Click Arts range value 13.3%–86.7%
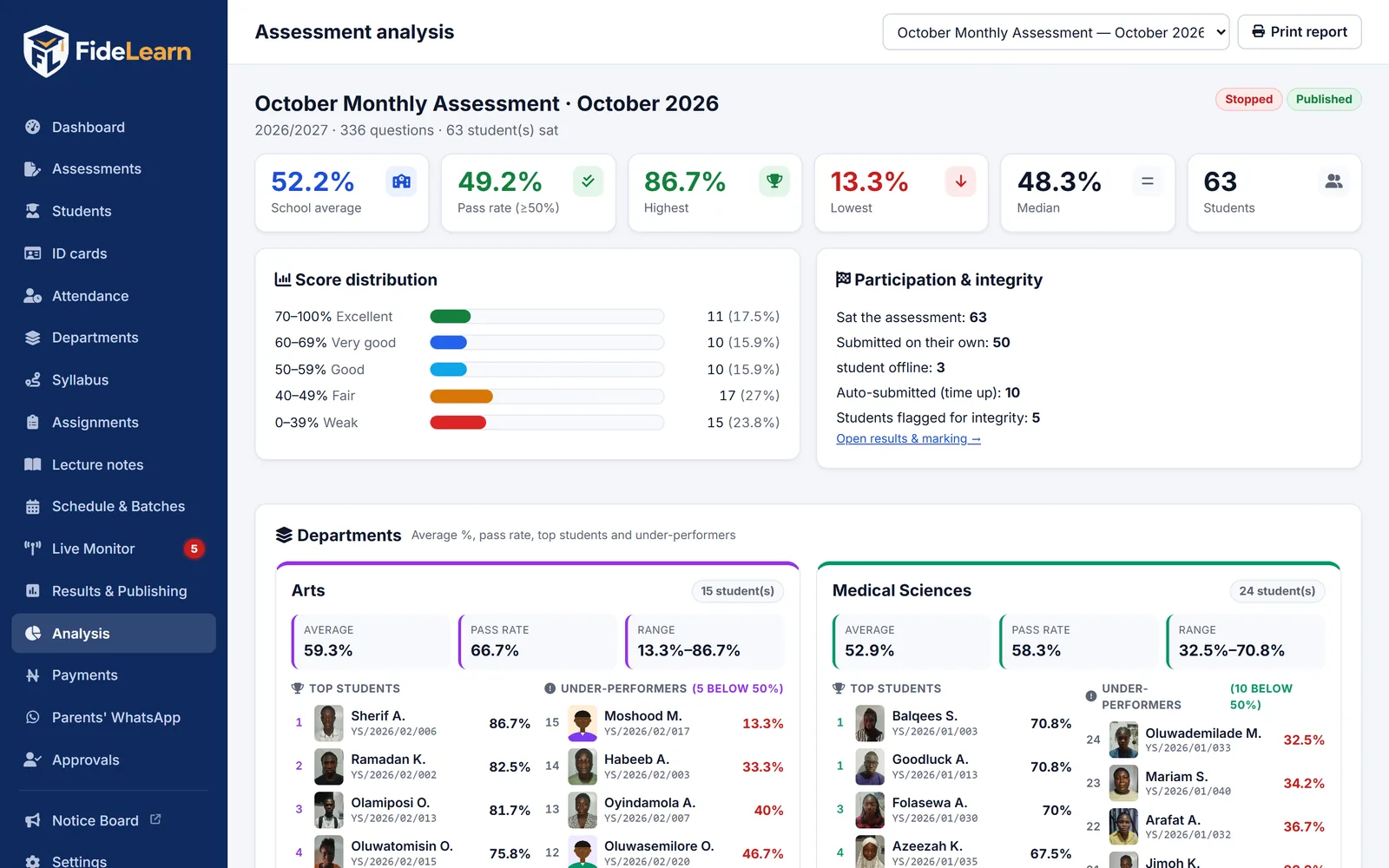The image size is (1389, 868). (x=688, y=651)
